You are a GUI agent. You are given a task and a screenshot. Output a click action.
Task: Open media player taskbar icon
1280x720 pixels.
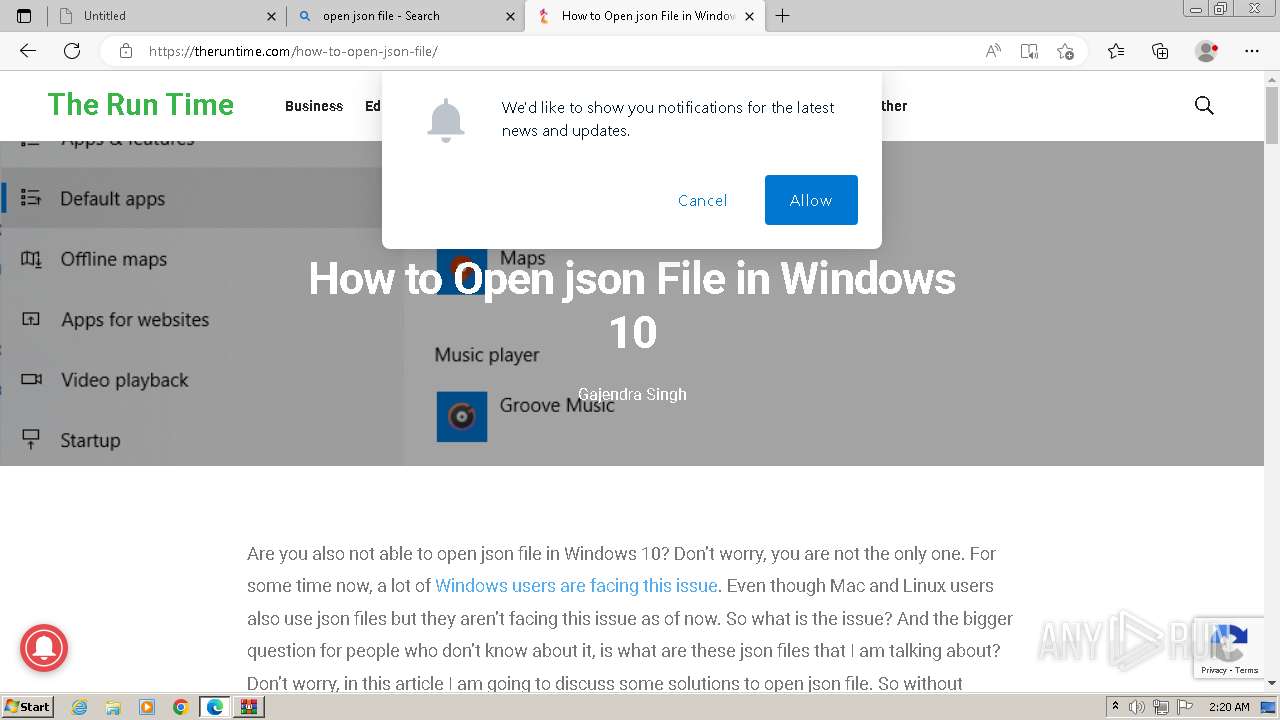(x=147, y=707)
